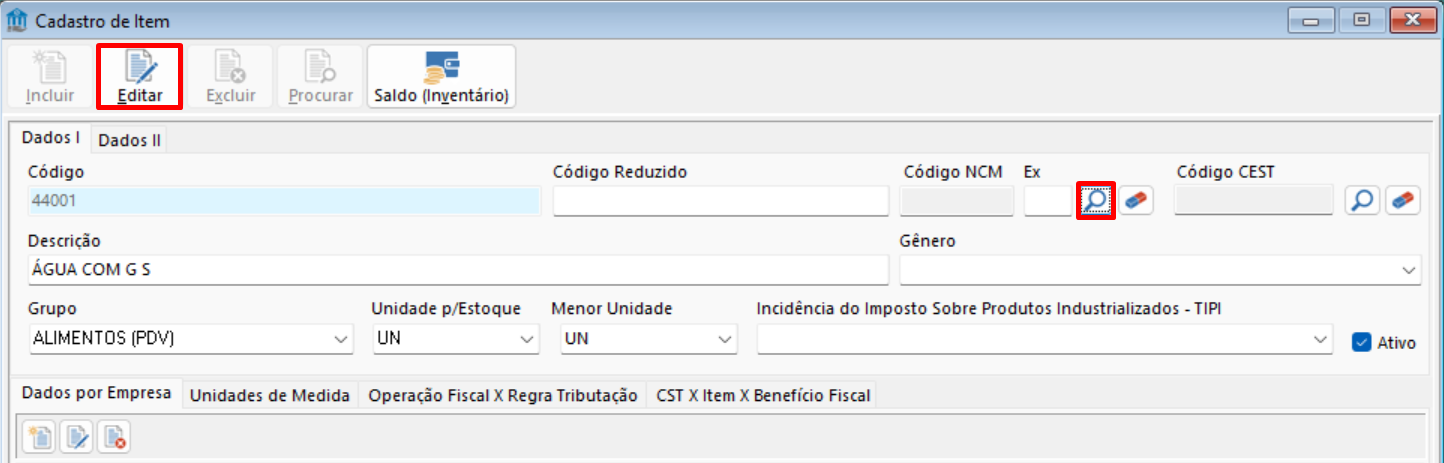Screen dimensions: 1444x463
Task: Click the Código Reduzido input field
Action: (x=721, y=201)
